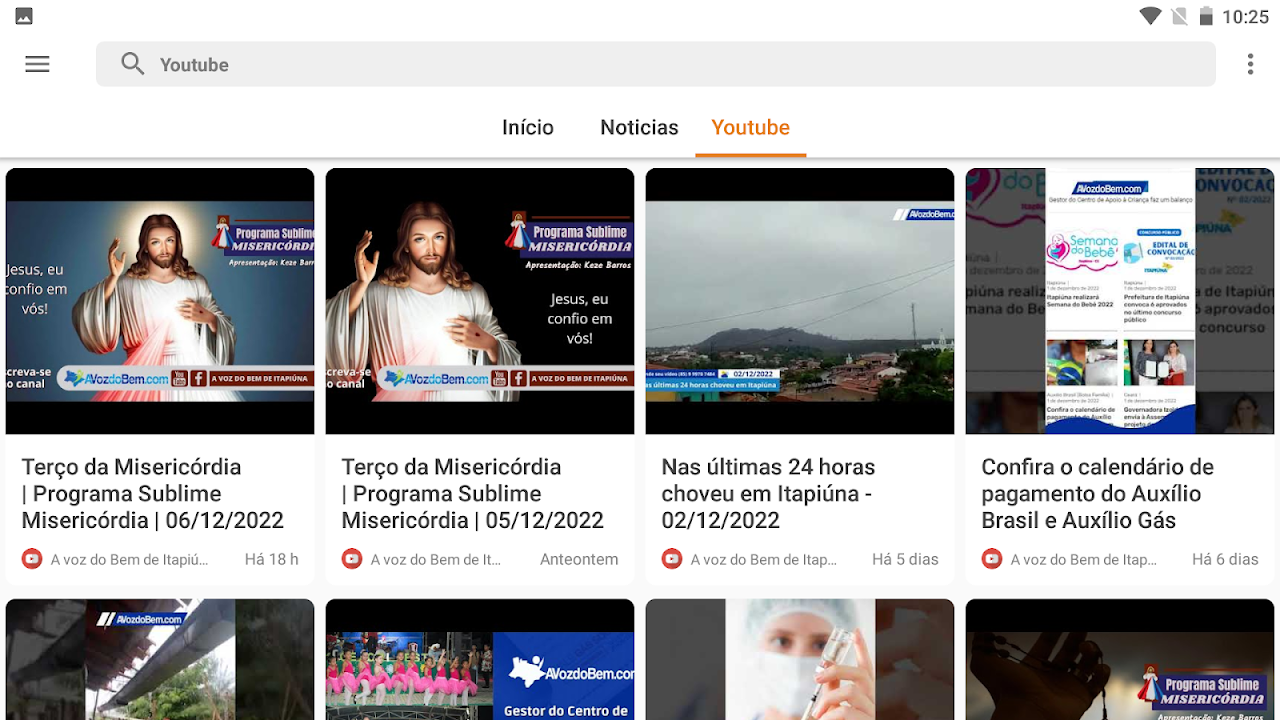
Task: Select the Youtube tab
Action: click(750, 127)
